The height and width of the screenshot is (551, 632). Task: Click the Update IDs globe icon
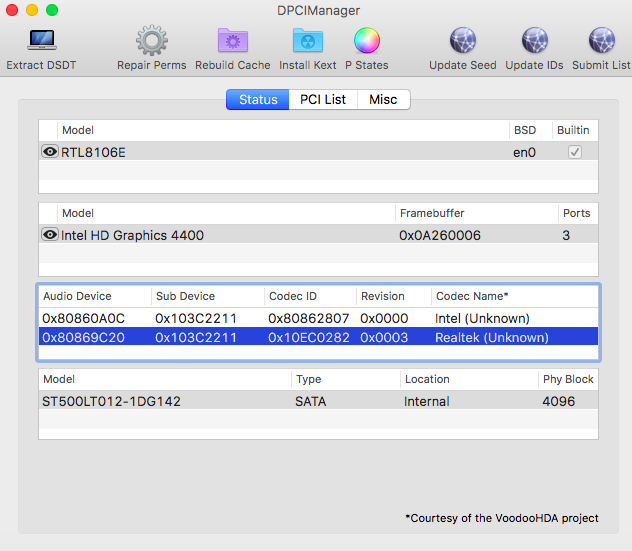click(534, 41)
